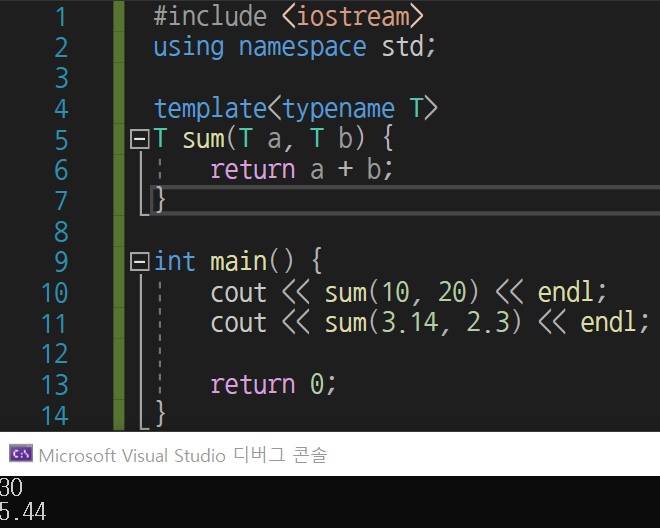
Task: Click line number 6 in the gutter
Action: click(x=61, y=170)
